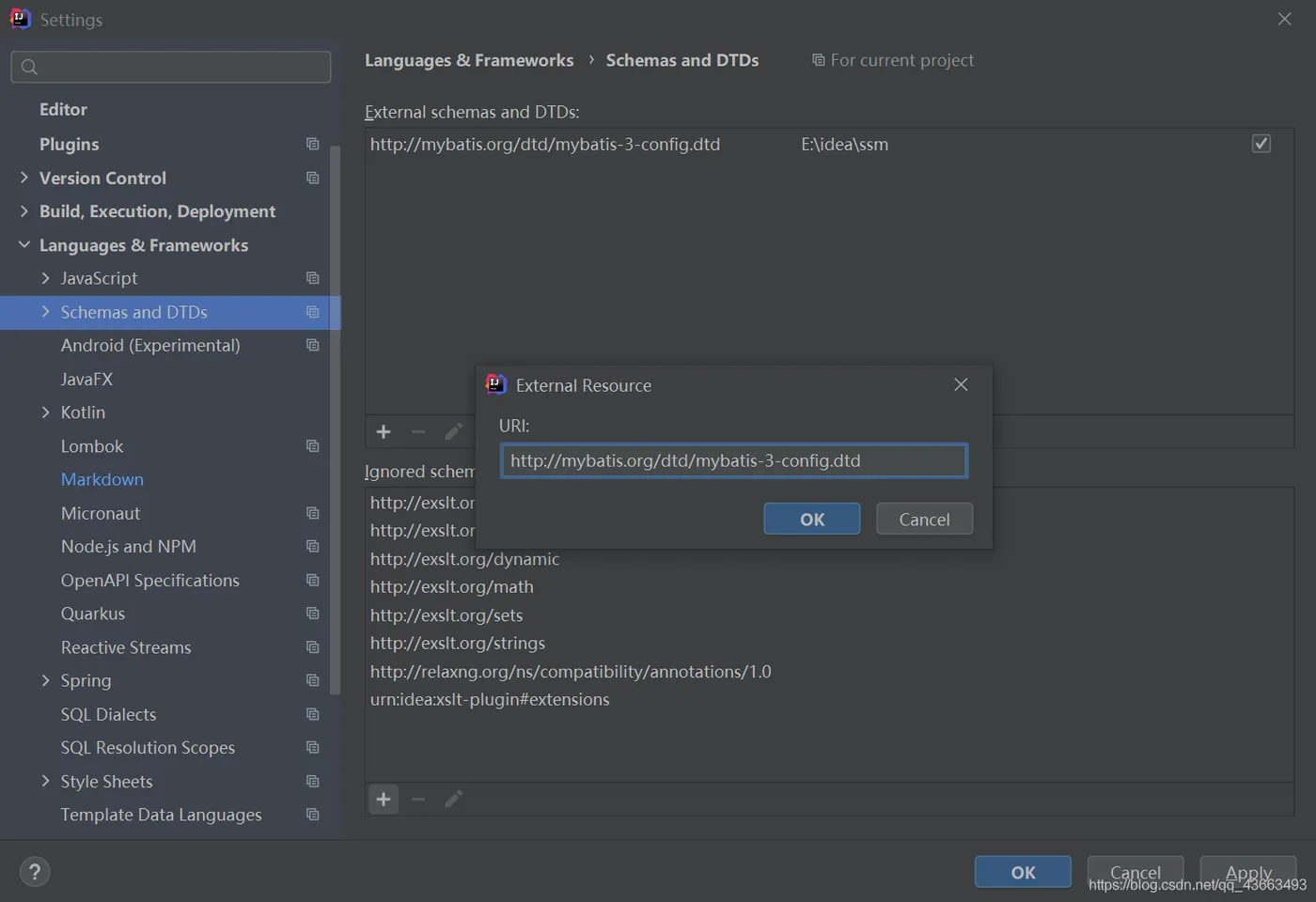Expand the Kotlin tree node
1316x902 pixels.
[x=46, y=412]
